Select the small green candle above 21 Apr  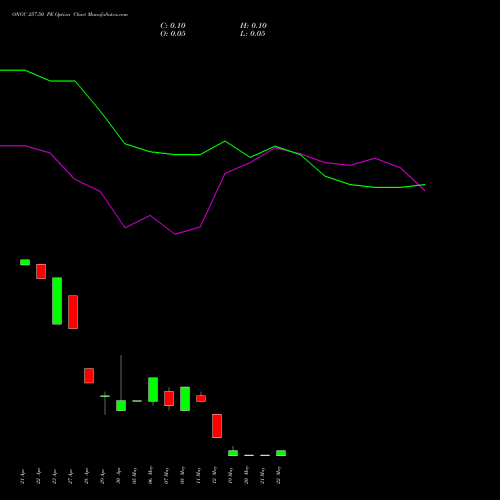pos(25,262)
